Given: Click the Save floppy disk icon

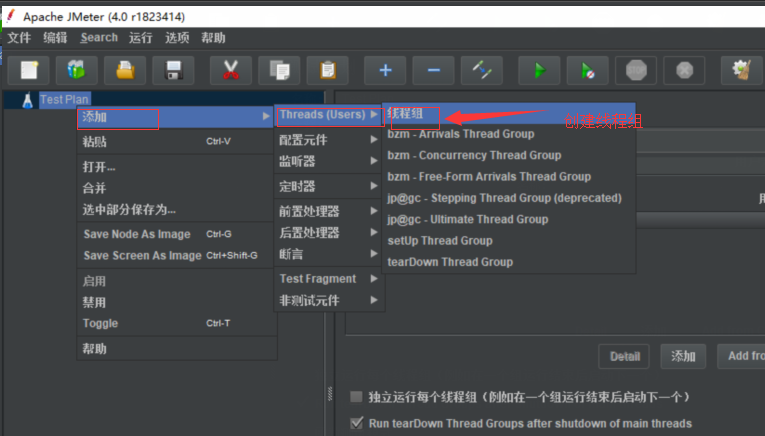Looking at the screenshot, I should [x=174, y=70].
